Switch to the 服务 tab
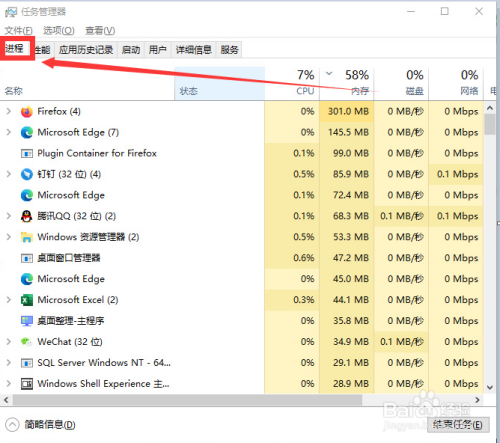500x443 pixels. pyautogui.click(x=229, y=50)
